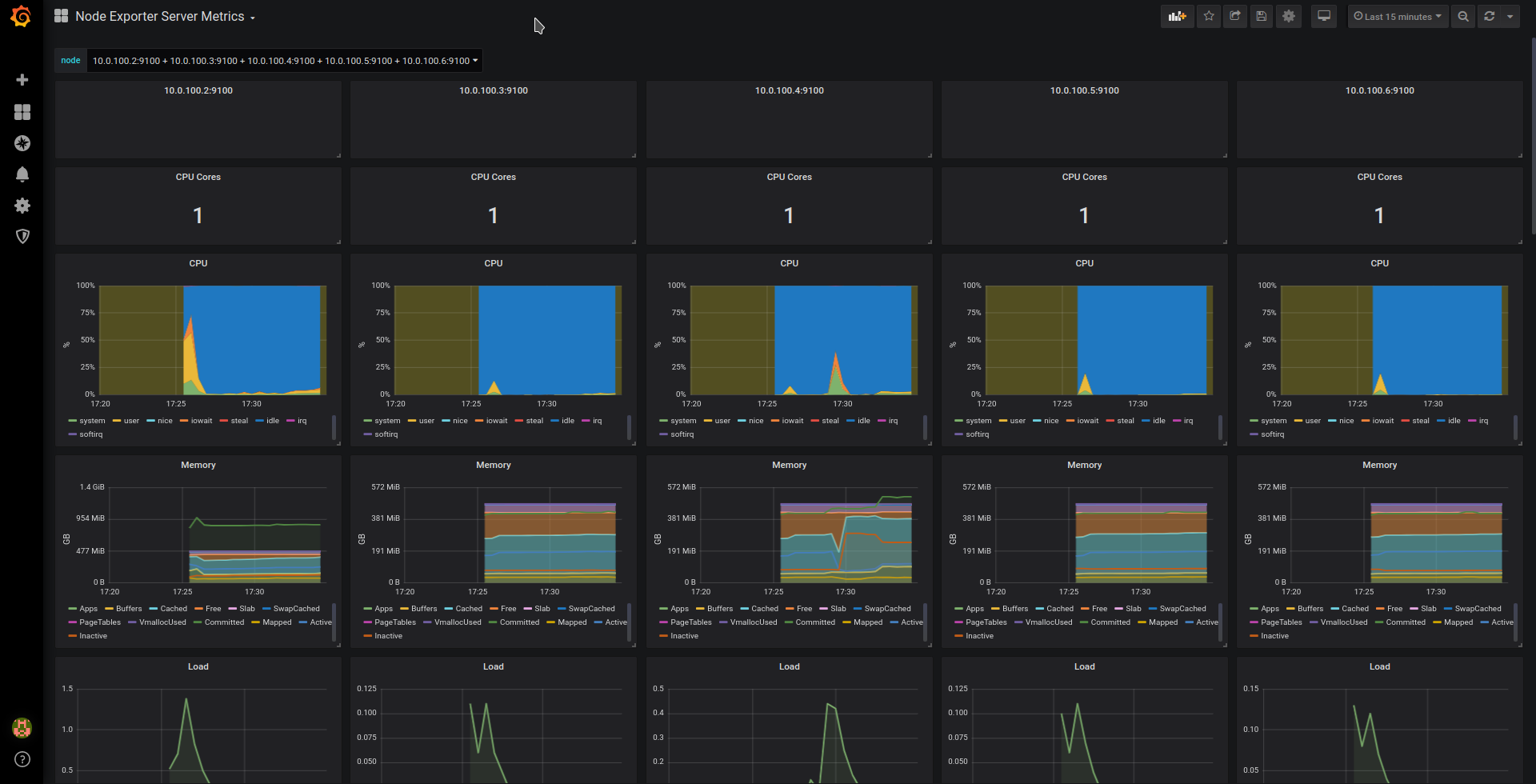Open the Create plus menu in sidebar
Viewport: 1536px width, 784px height.
point(22,80)
